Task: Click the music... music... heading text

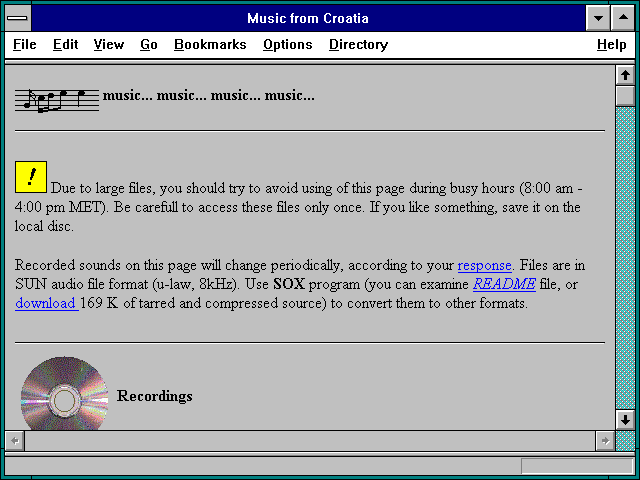Action: pyautogui.click(x=209, y=96)
